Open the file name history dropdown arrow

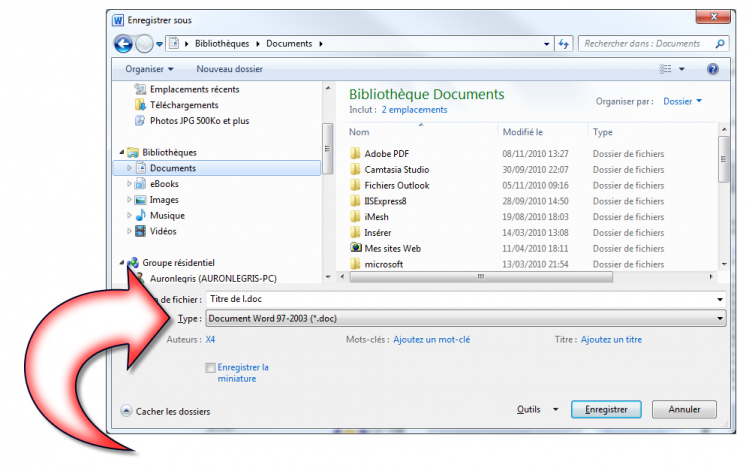click(719, 299)
